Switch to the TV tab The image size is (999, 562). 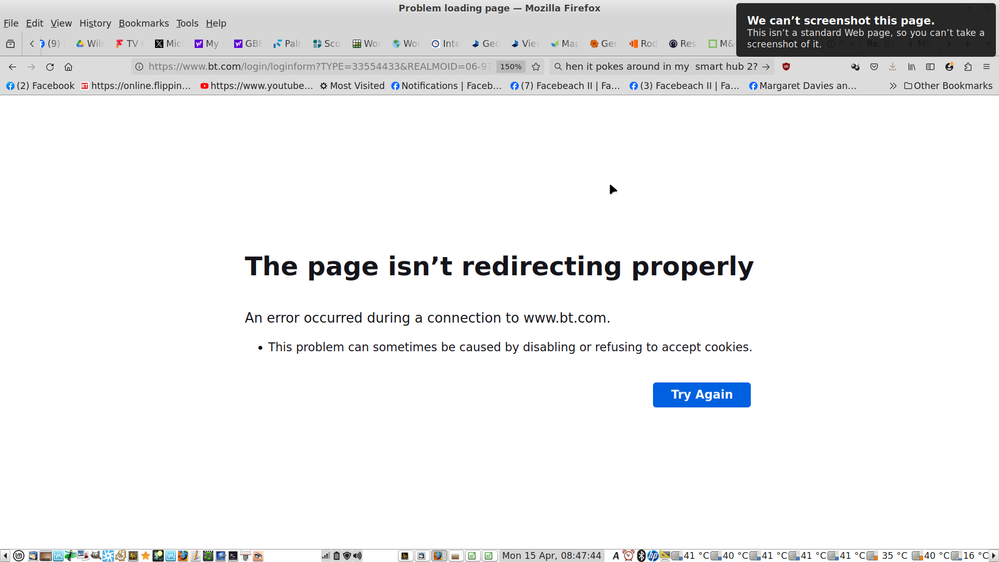pos(129,44)
